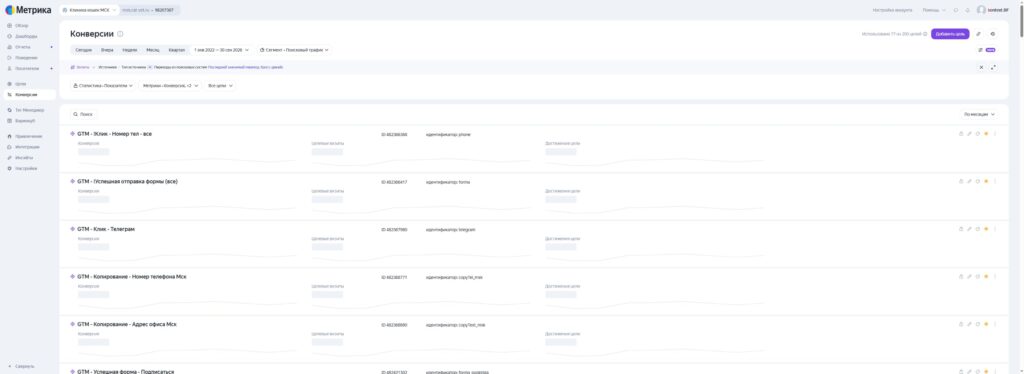Open Интеграции in the sidebar
Viewport: 1024px width, 374px height.
27,147
